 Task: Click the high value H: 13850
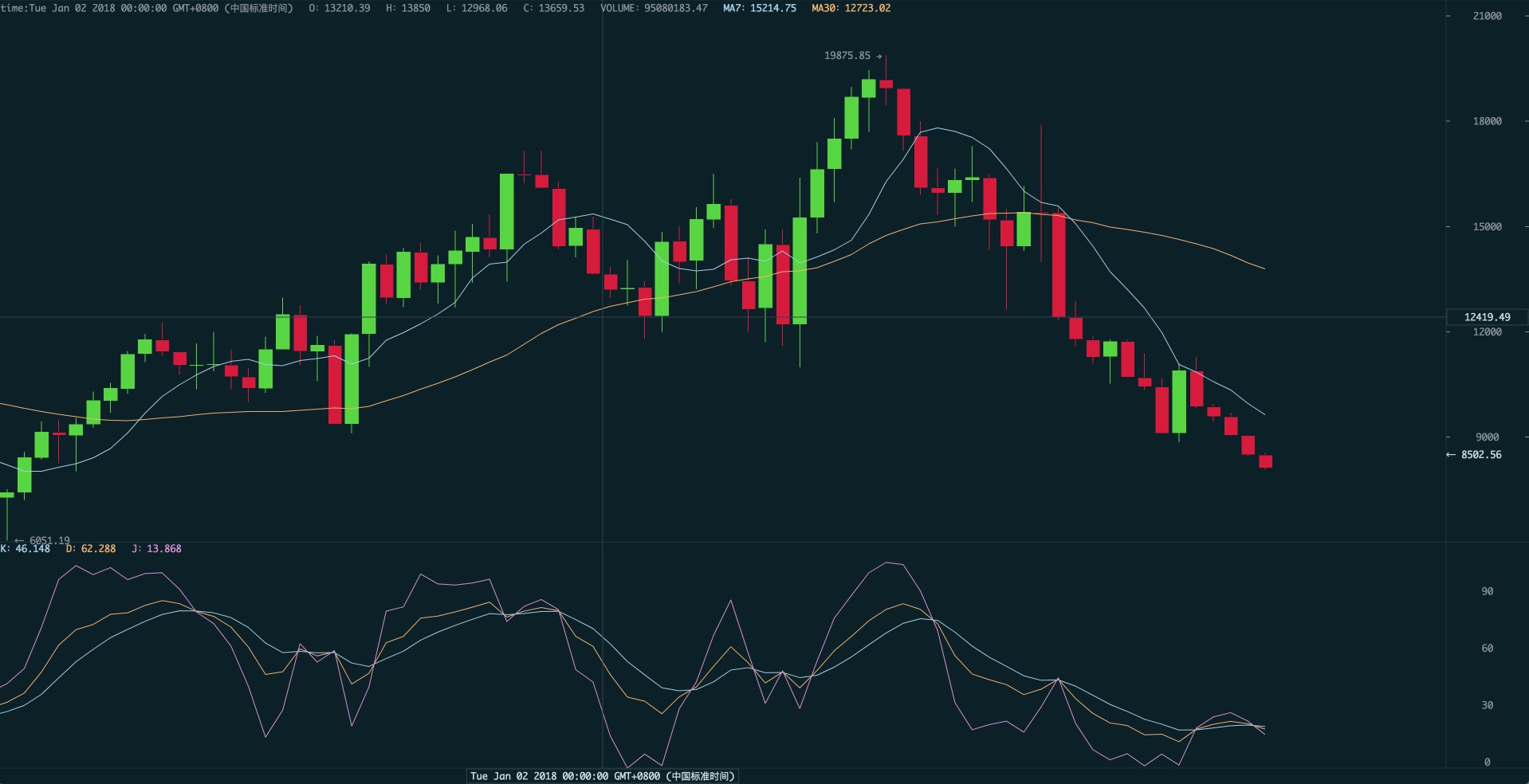[408, 8]
